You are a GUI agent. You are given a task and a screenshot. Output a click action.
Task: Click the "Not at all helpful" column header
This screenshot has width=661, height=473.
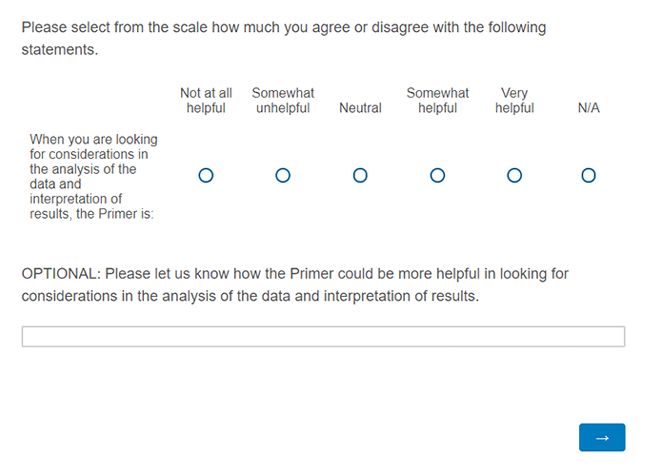pos(206,100)
